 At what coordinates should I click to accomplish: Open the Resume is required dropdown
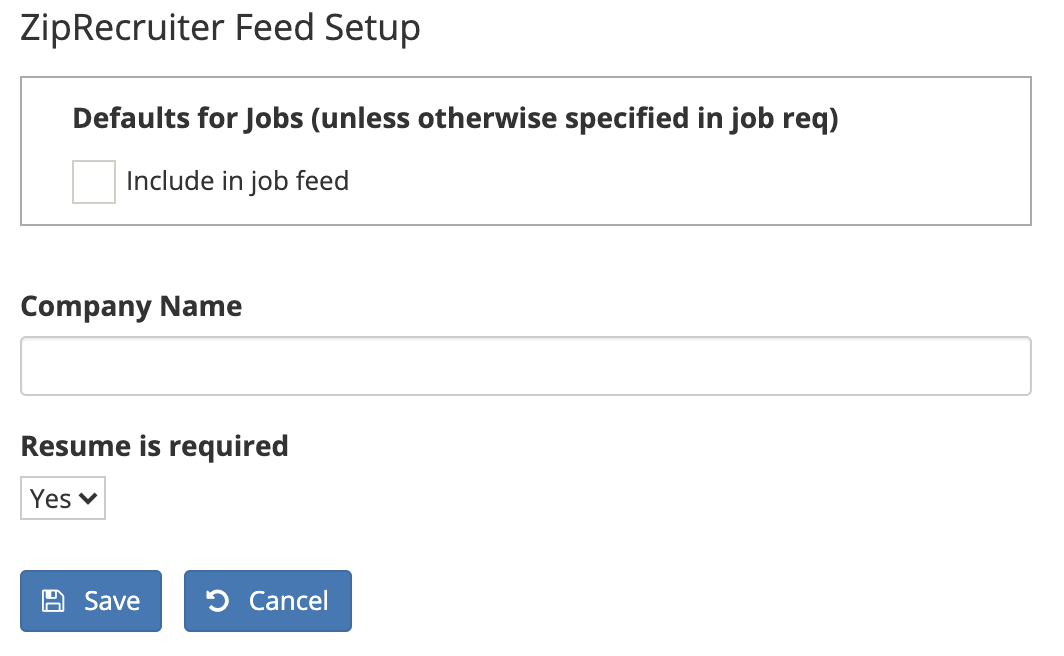62,499
